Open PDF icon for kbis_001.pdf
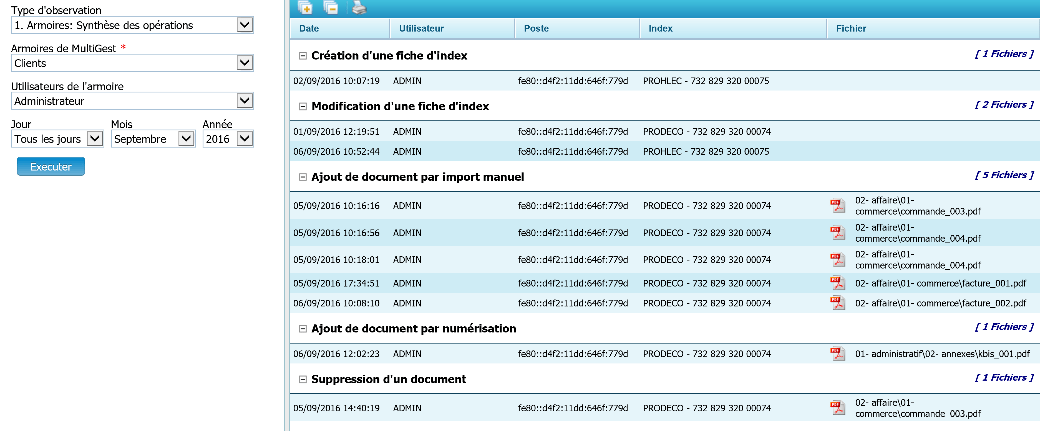The image size is (1040, 431). point(837,353)
